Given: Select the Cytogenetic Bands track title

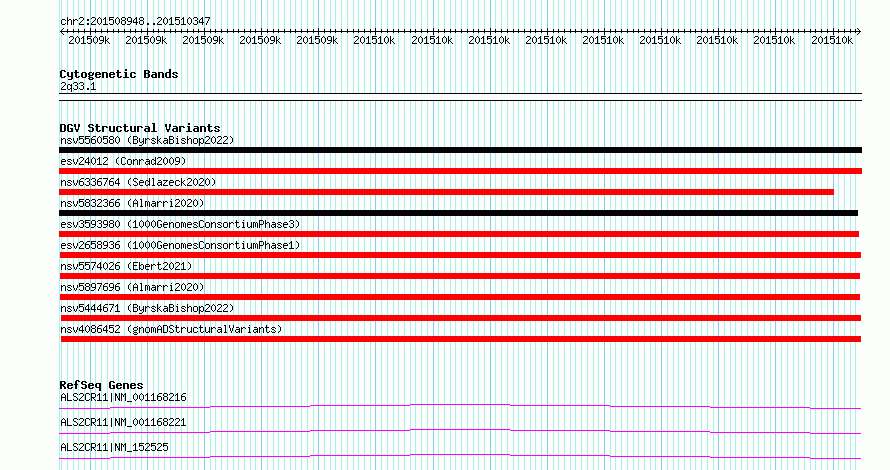Looking at the screenshot, I should [x=119, y=74].
